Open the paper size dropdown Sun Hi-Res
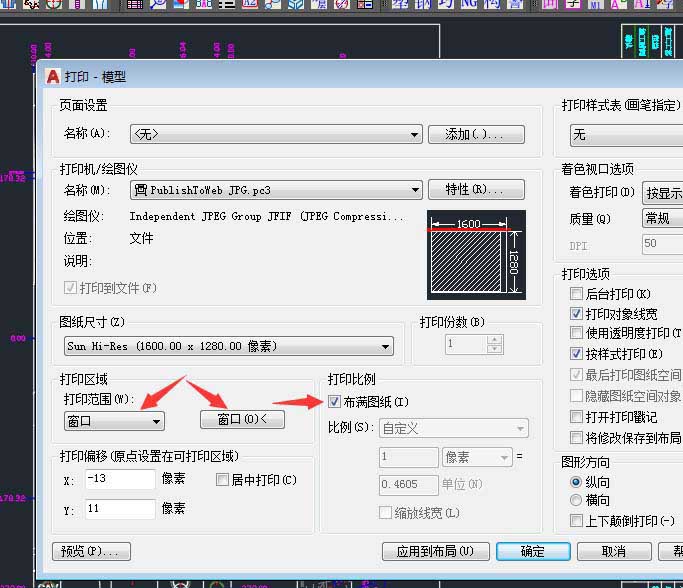 [x=229, y=346]
